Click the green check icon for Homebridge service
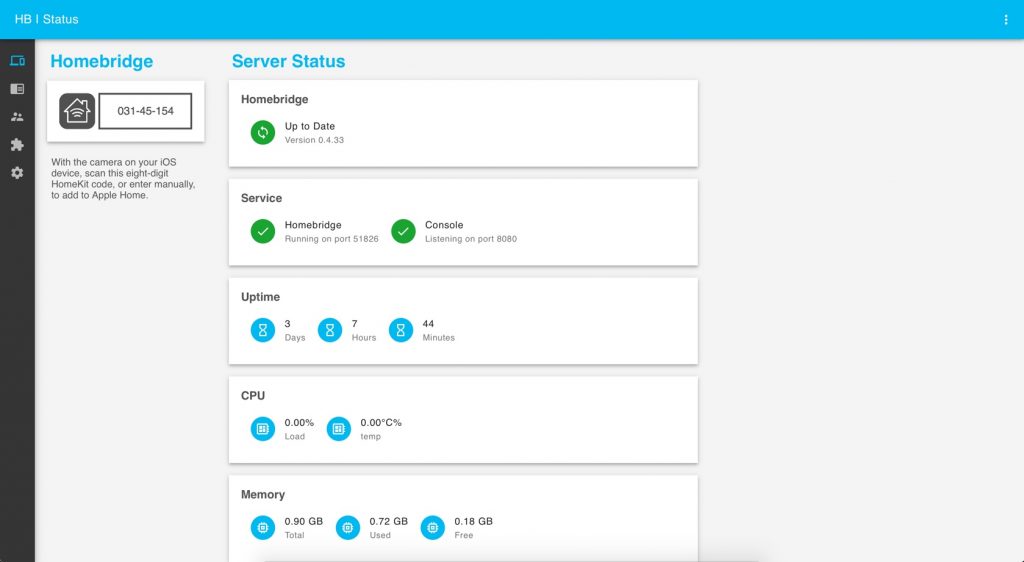Viewport: 1024px width, 562px height. pos(263,231)
